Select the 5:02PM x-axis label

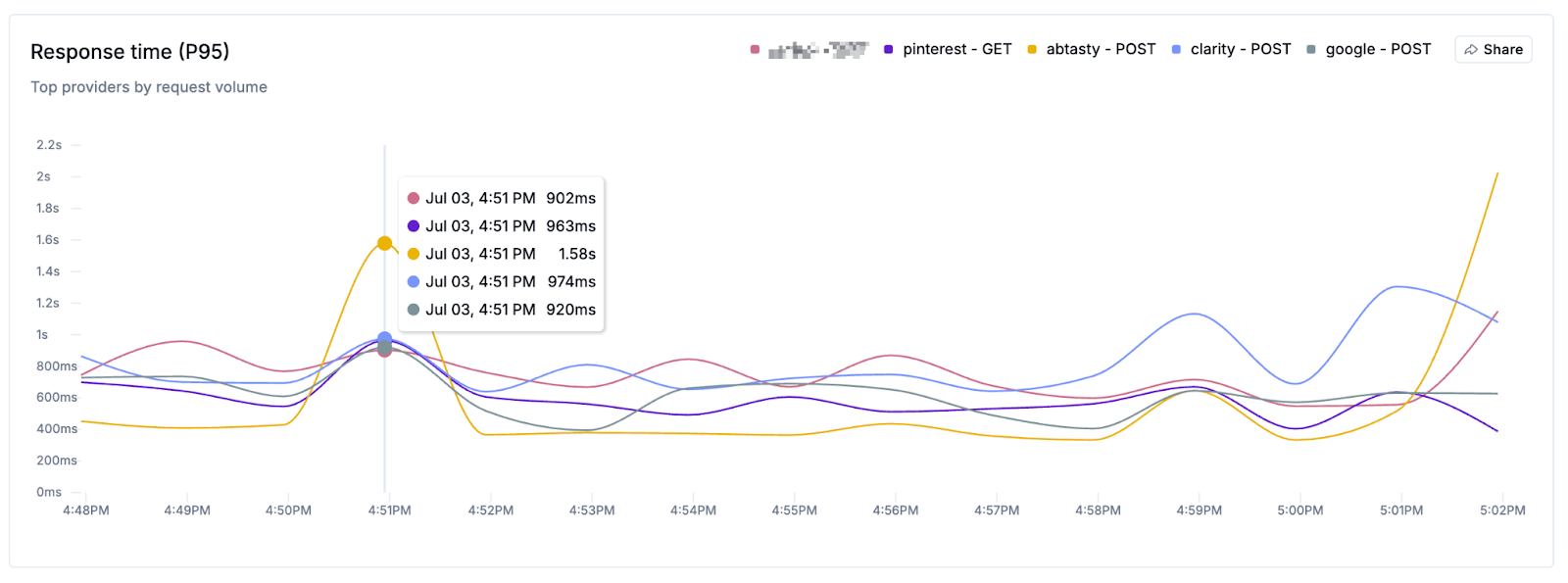[x=1502, y=510]
